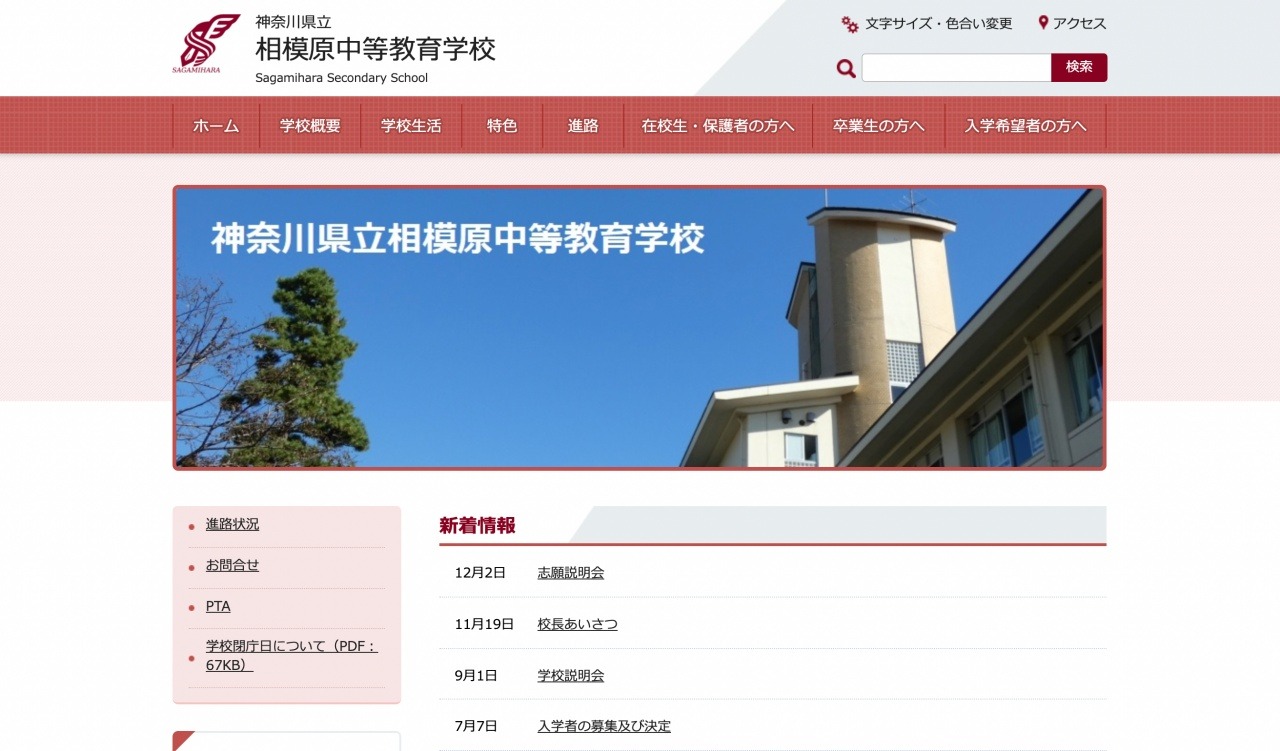Open PTA sidebar link
1280x751 pixels.
[x=218, y=606]
